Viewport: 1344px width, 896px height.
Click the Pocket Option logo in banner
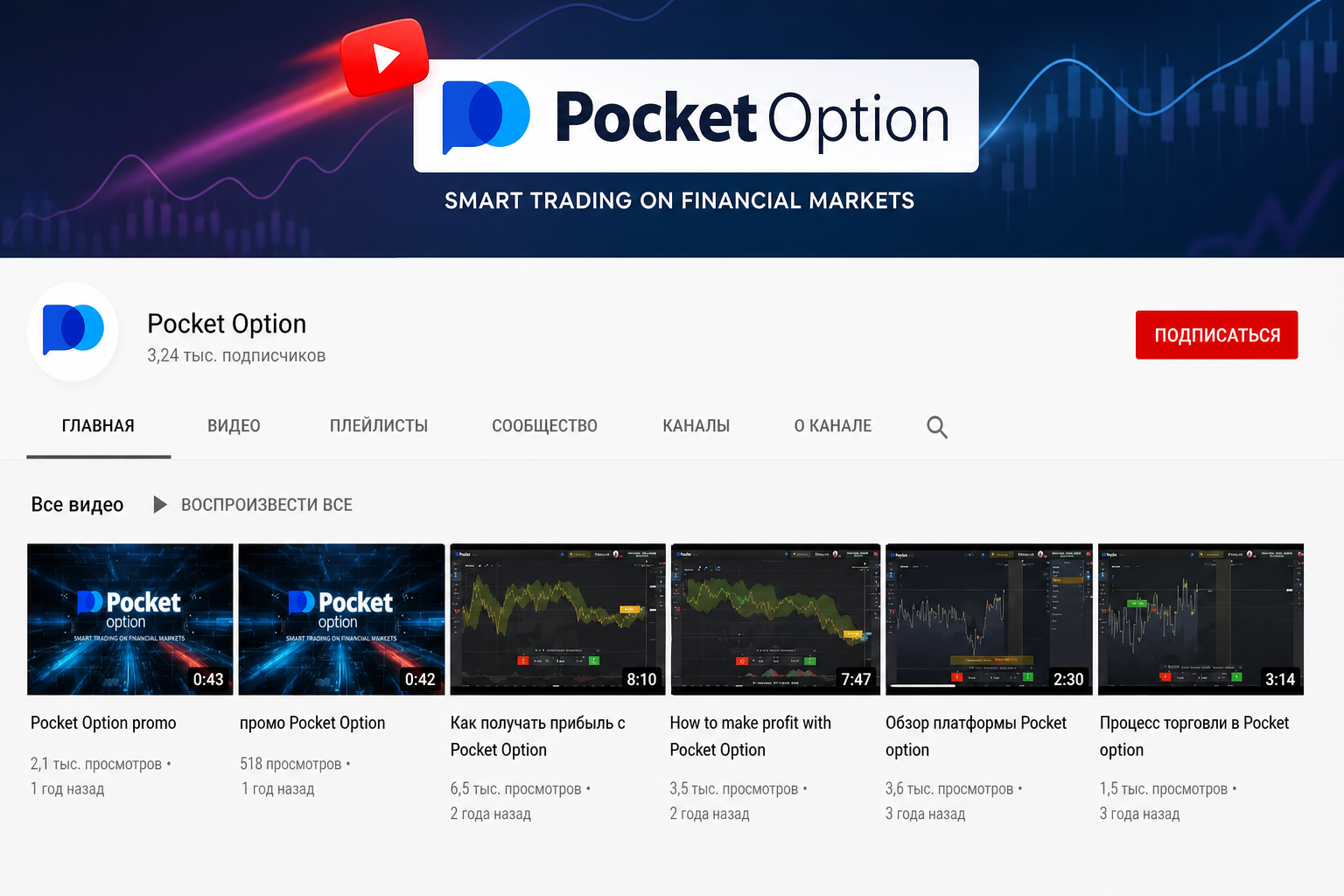point(696,116)
